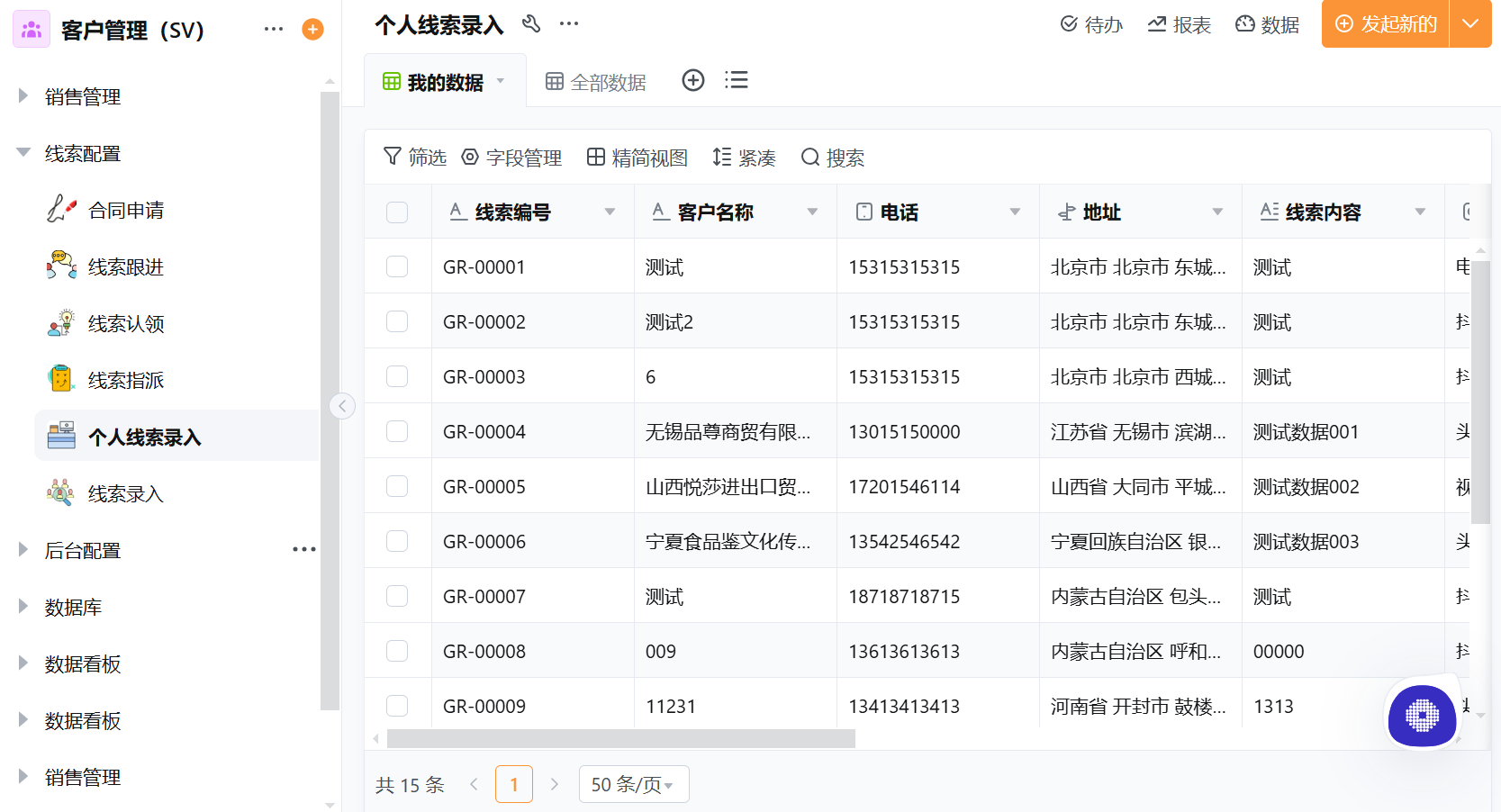Click the 线索跟进 sidebar icon
1501x812 pixels.
(x=59, y=266)
